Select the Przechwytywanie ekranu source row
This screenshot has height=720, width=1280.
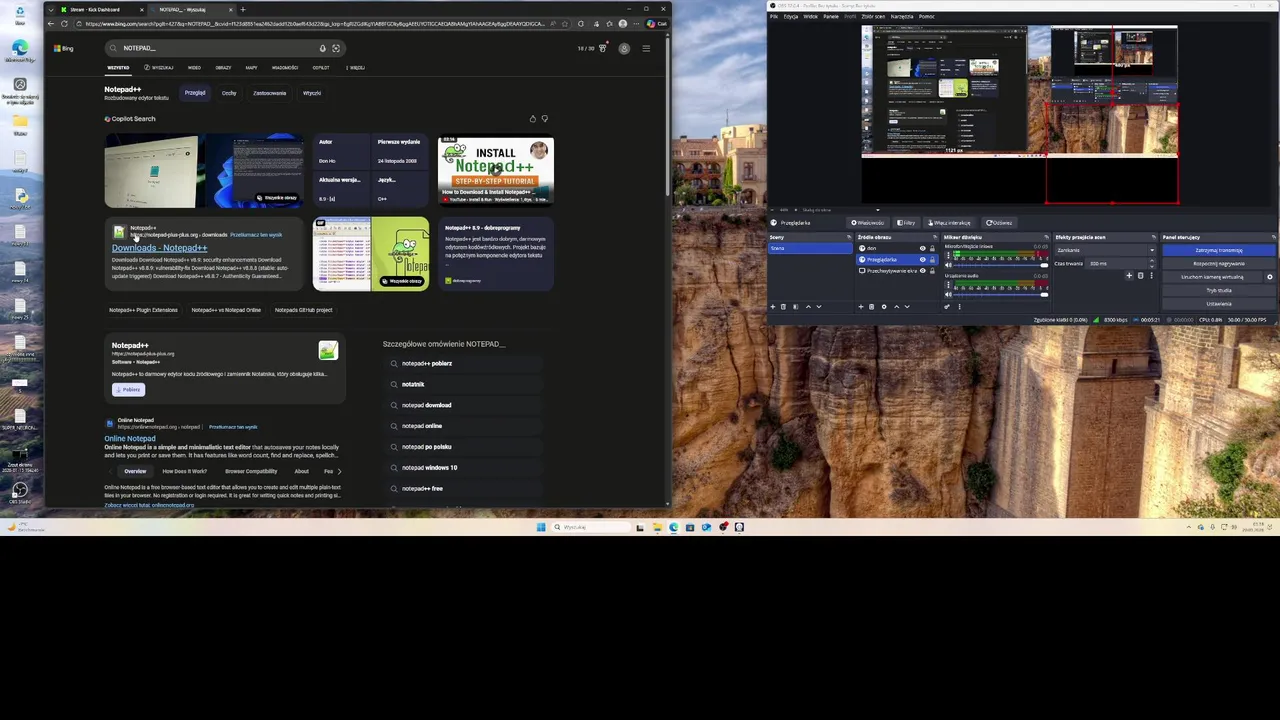tap(897, 271)
